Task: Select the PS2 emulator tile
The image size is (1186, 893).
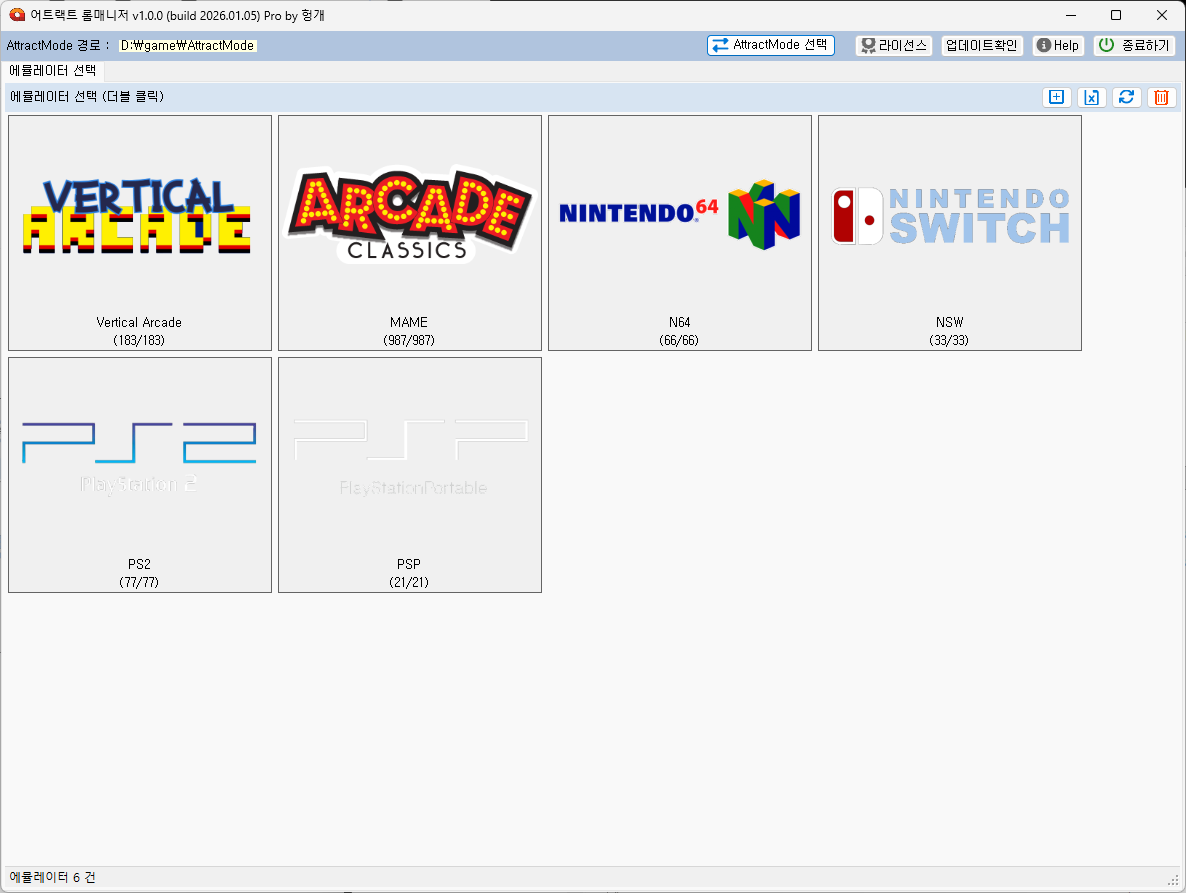Action: click(140, 475)
